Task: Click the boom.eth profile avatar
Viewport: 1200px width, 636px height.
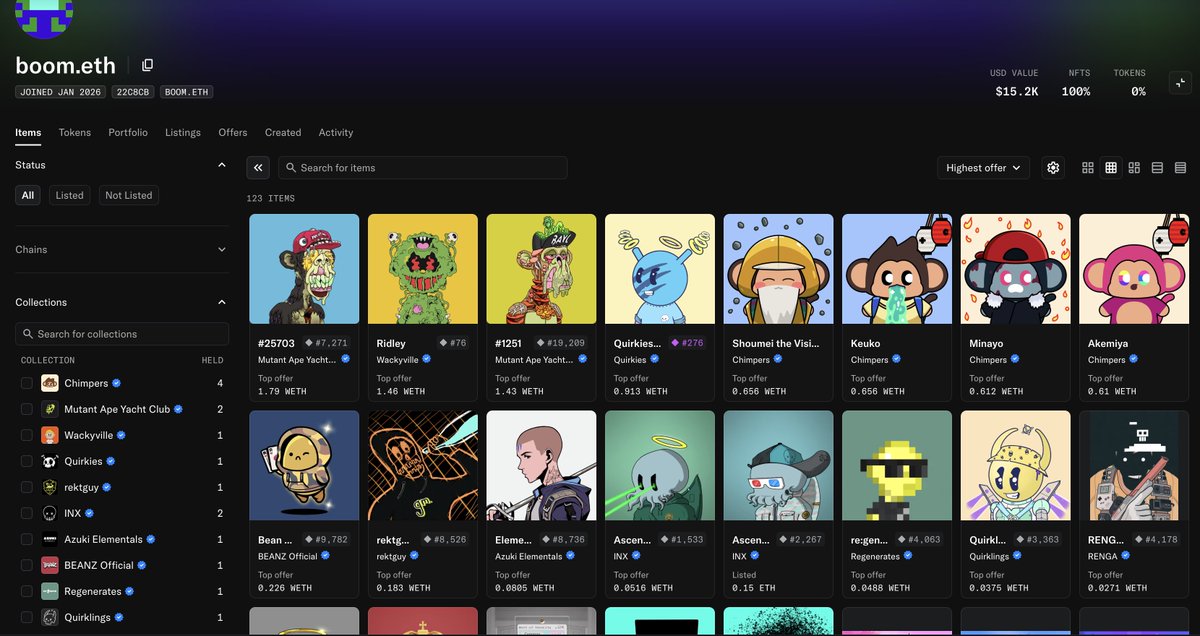Action: (43, 17)
